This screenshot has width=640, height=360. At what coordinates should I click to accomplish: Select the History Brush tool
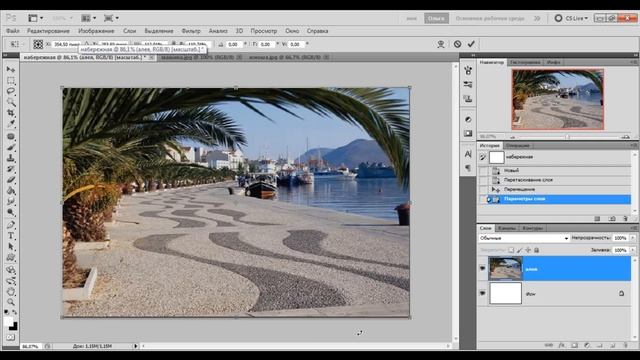11,169
